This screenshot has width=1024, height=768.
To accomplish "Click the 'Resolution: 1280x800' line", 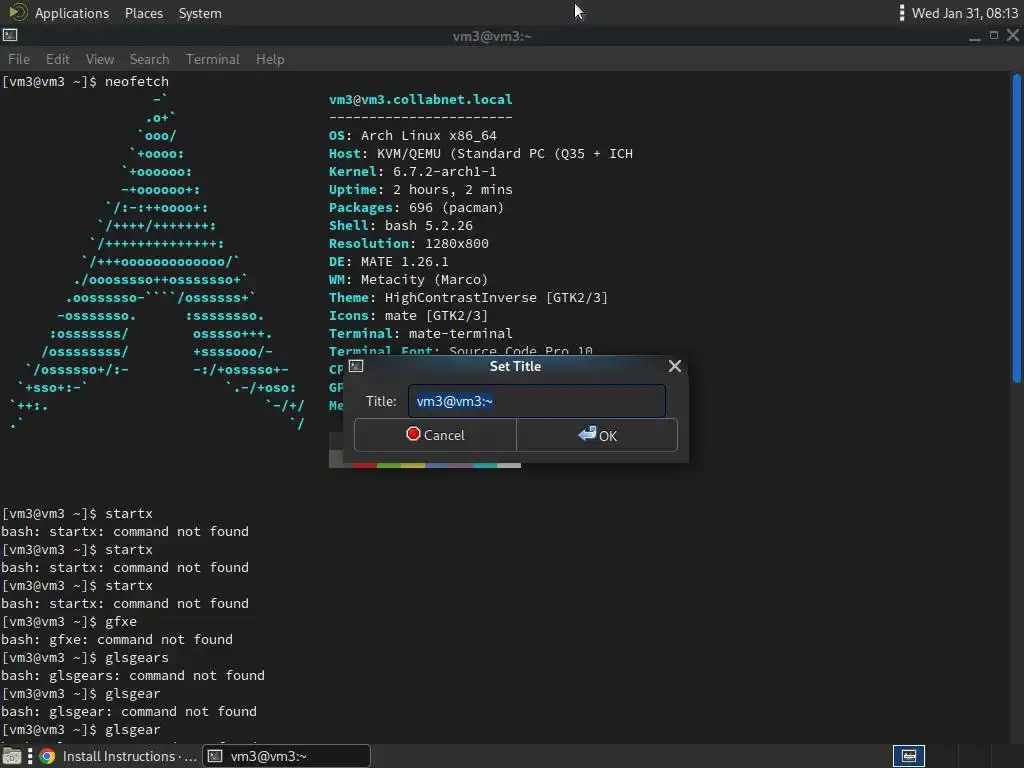I will click(409, 244).
